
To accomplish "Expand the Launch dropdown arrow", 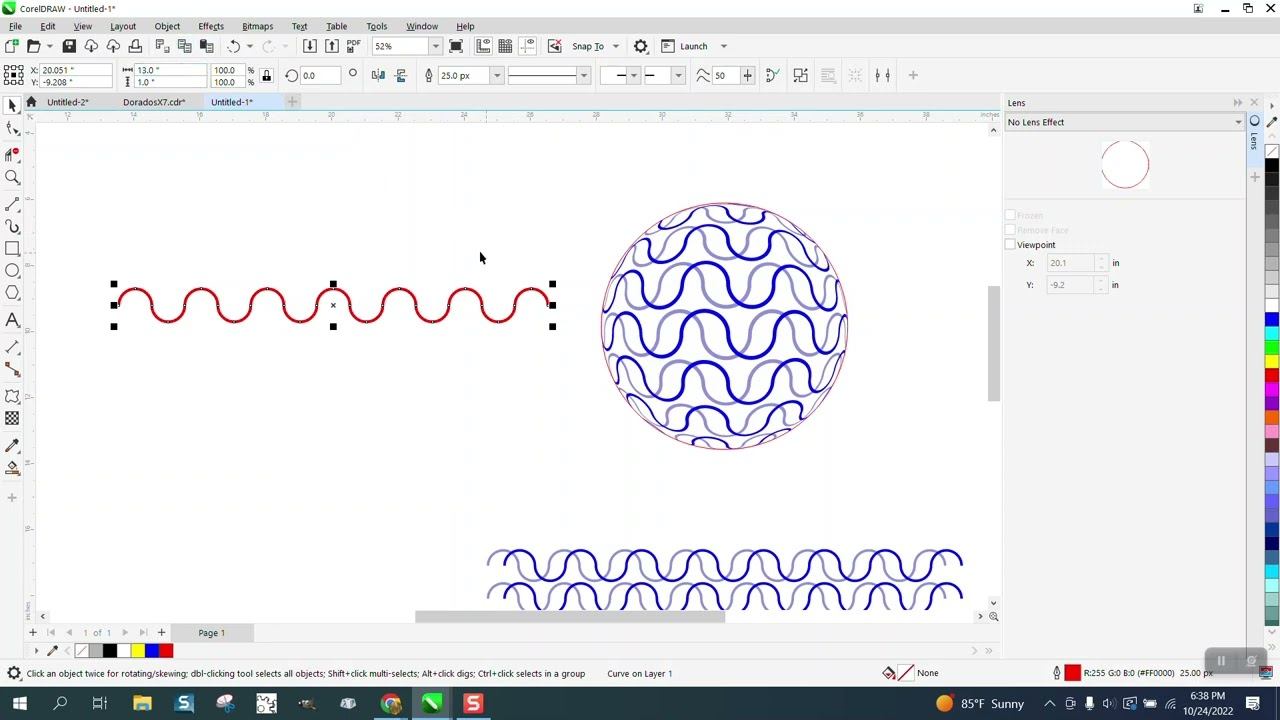I will (723, 46).
